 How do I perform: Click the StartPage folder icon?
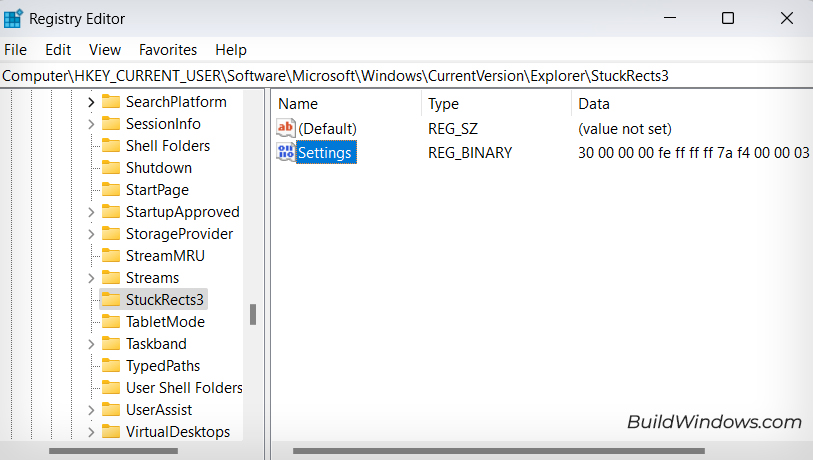click(x=111, y=189)
